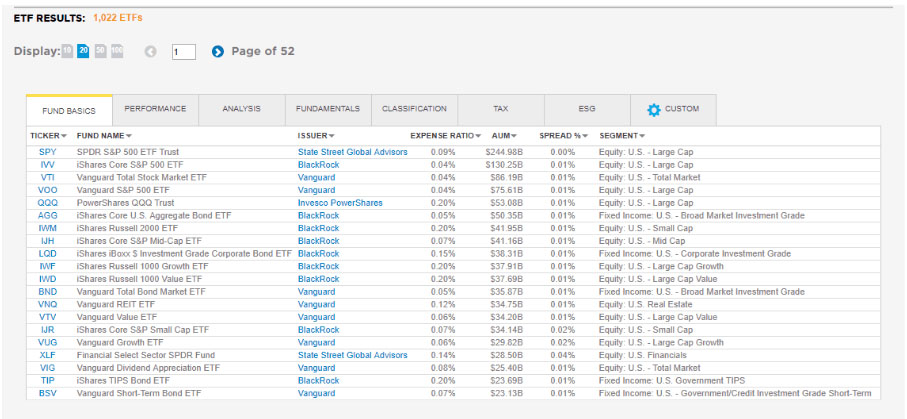Screen dimensions: 907x419
Task: Open the Fundamentals tab
Action: pyautogui.click(x=327, y=109)
